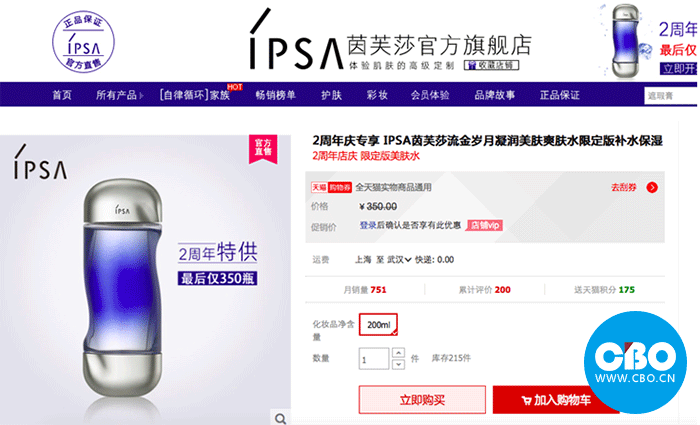Screen dimensions: 700x425
Task: Increase quantity with the up arrow
Action: click(398, 353)
